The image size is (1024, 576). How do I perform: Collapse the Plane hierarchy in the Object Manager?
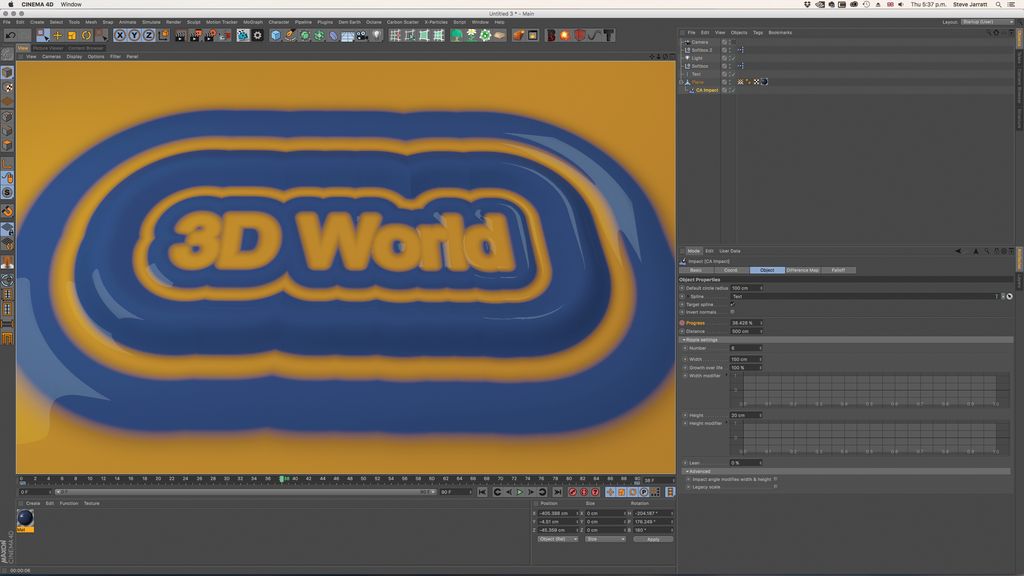click(682, 82)
